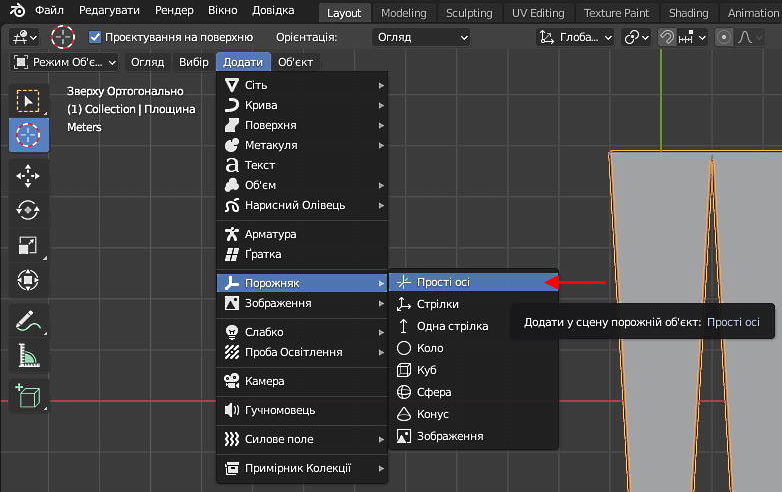Open the Об'єкт object menu
This screenshot has height=492, width=782.
(295, 62)
